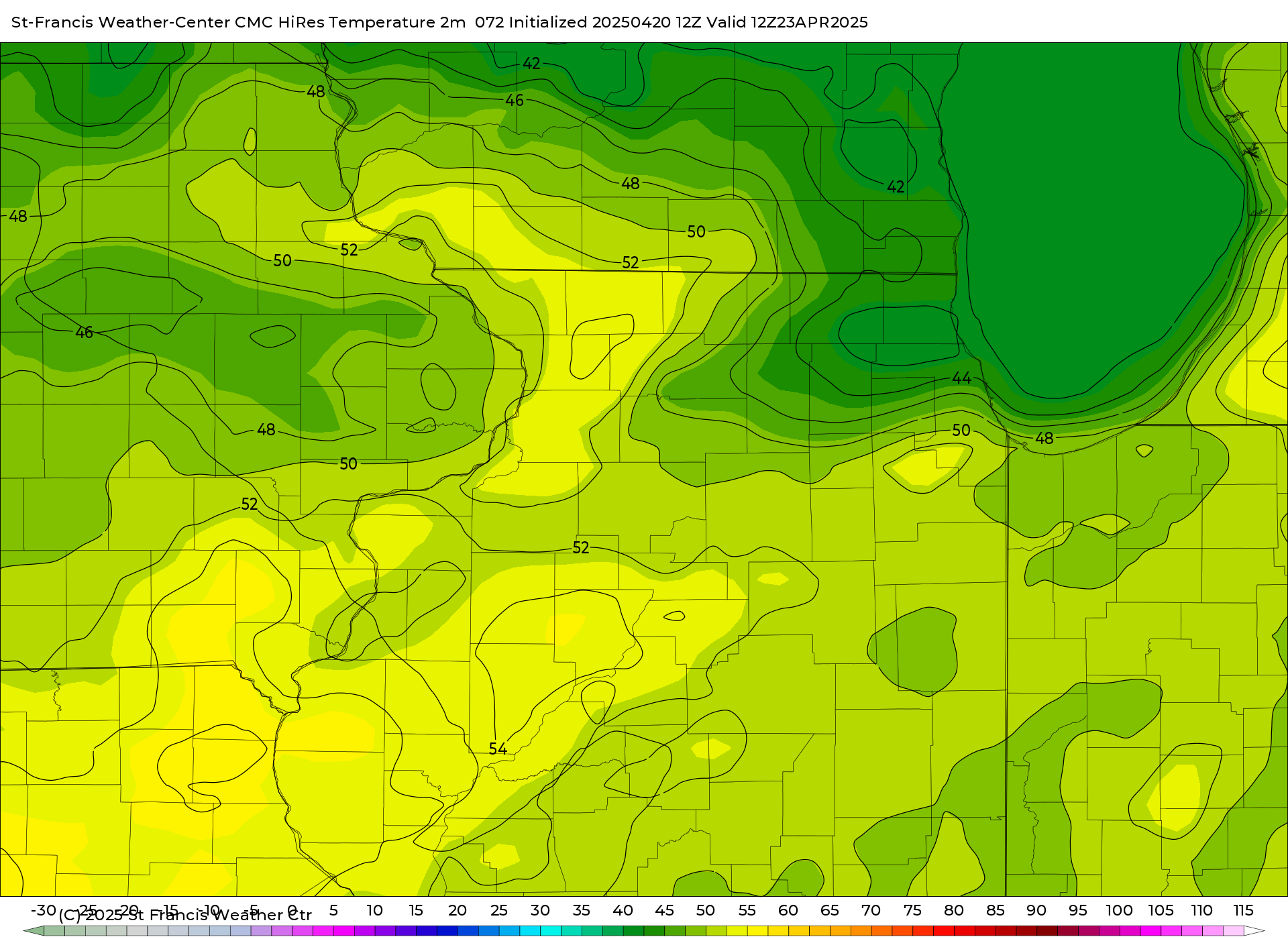Click the forecast hour '072' in the title
1288x939 pixels.
coord(490,22)
